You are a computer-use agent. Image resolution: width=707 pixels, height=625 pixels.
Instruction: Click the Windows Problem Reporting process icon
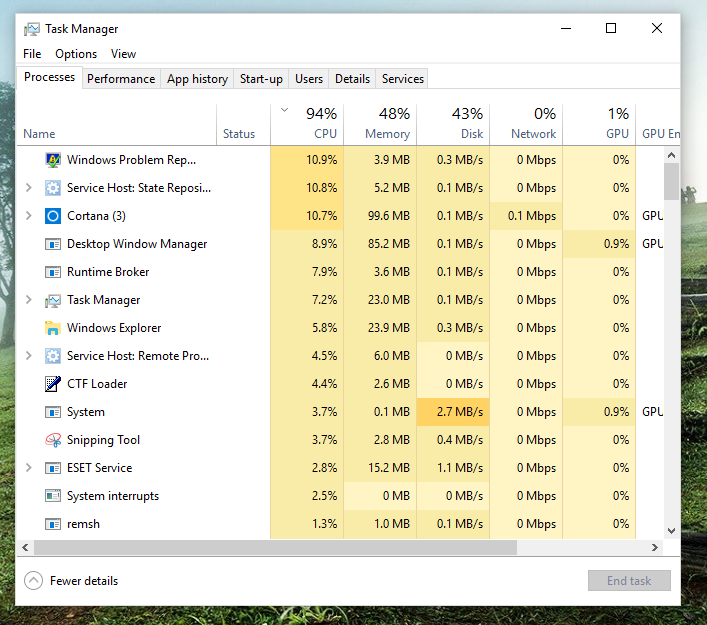click(53, 160)
